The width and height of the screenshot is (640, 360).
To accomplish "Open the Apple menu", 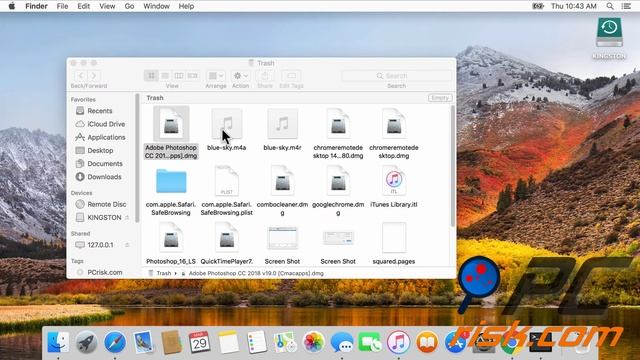I will [12, 6].
